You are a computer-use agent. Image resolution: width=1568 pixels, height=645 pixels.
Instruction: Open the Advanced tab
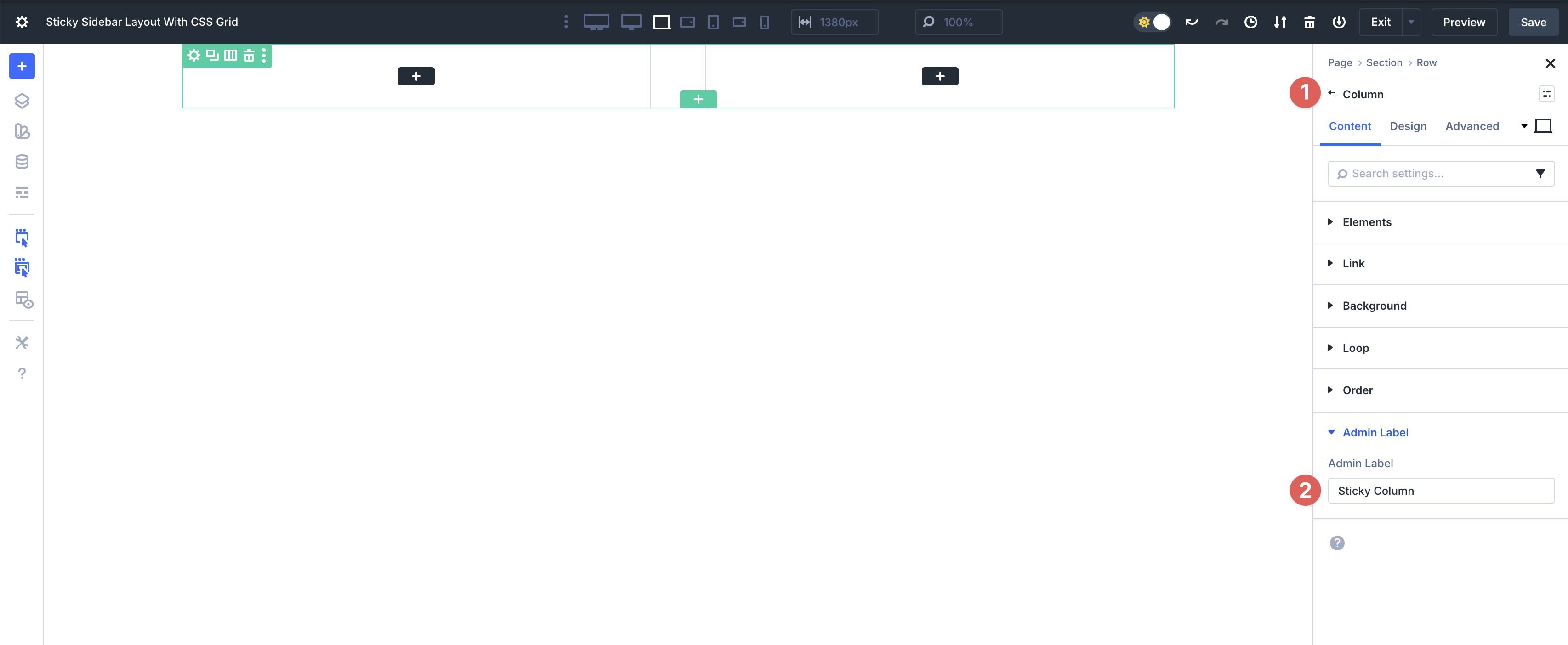(x=1472, y=126)
